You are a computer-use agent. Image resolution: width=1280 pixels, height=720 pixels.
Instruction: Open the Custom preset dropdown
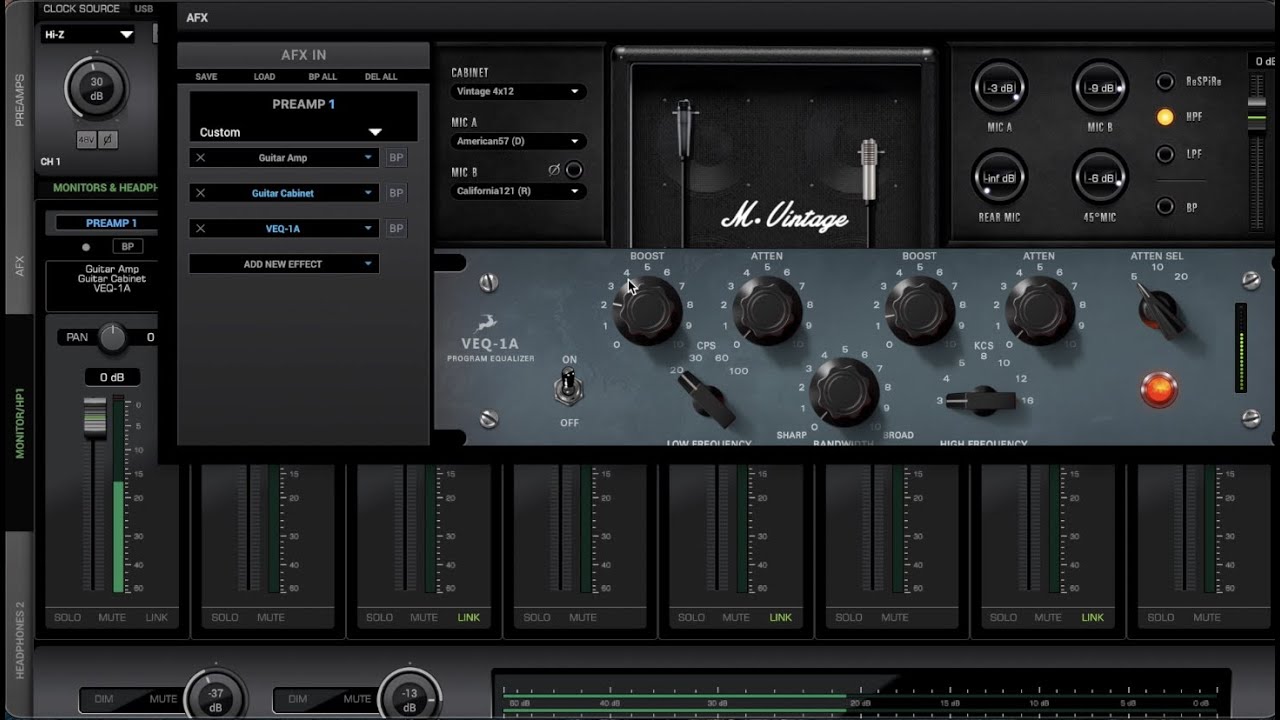(303, 132)
